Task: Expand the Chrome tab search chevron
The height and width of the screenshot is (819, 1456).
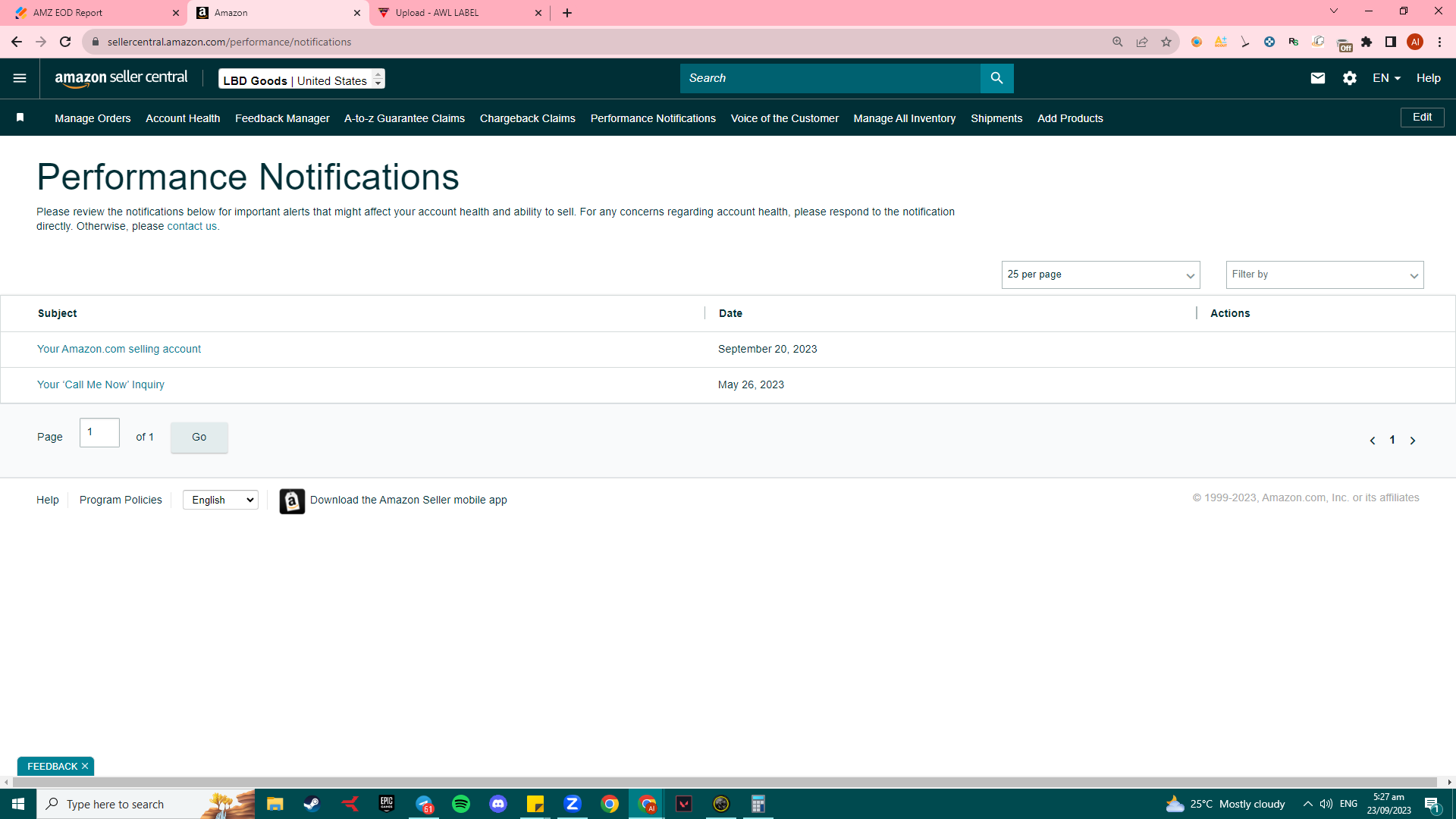Action: (x=1334, y=11)
